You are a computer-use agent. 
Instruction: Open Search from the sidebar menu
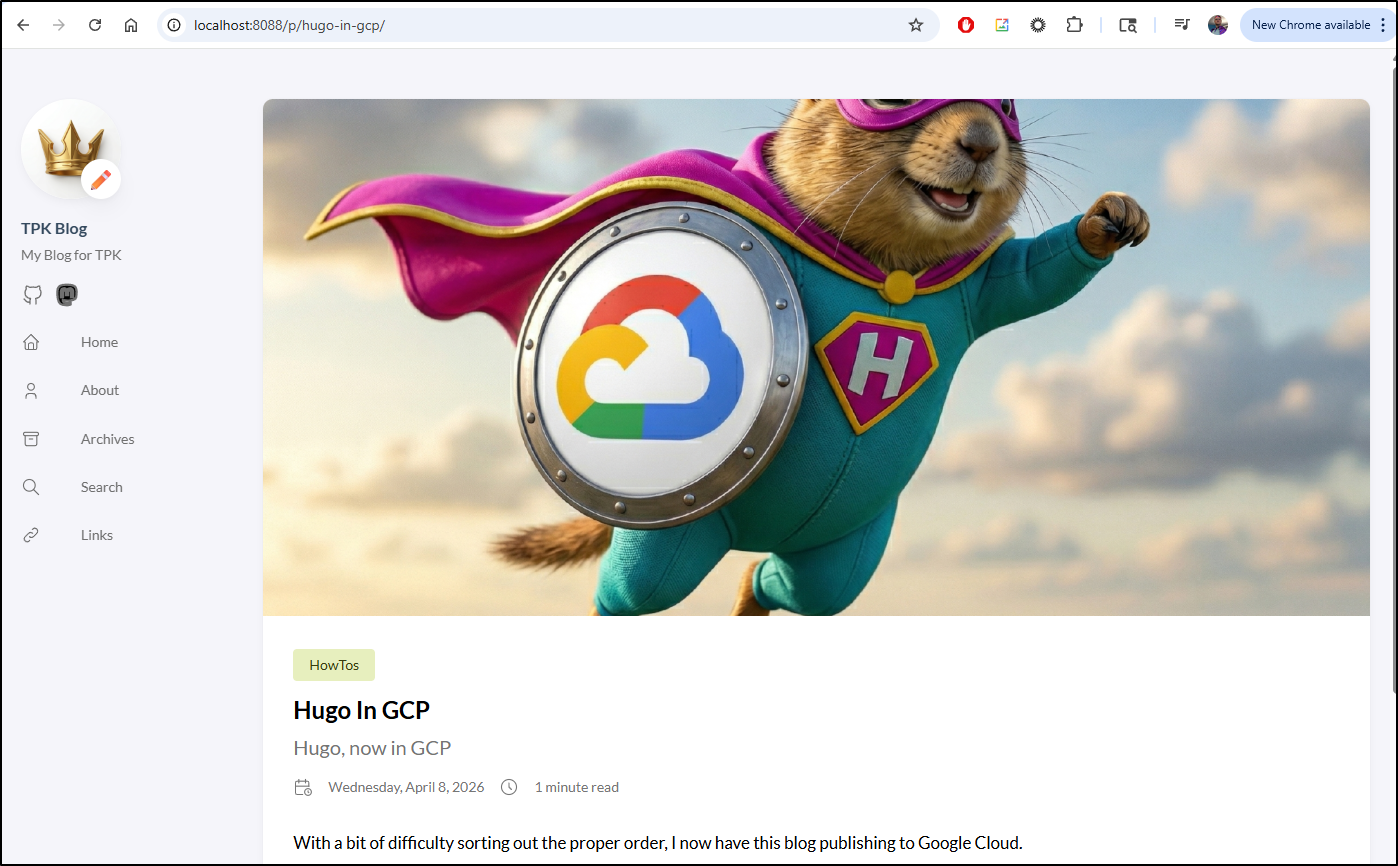[x=101, y=487]
